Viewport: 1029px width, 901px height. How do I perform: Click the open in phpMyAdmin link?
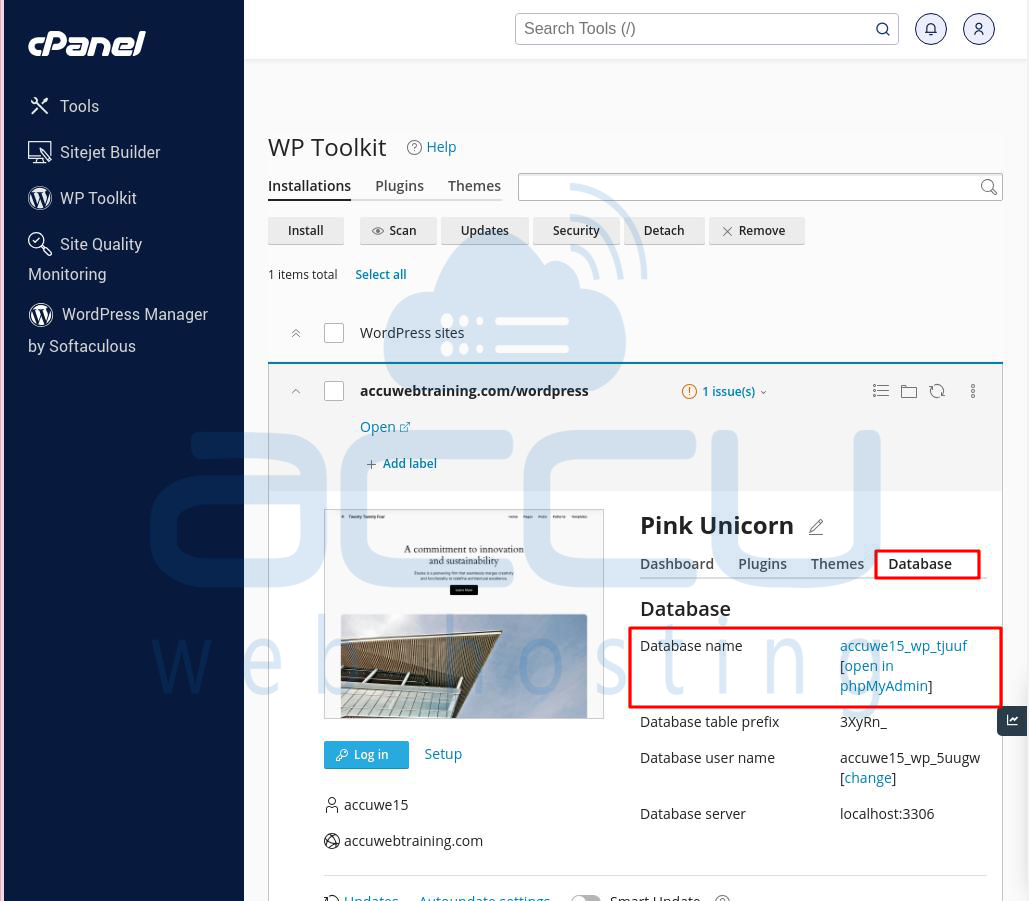click(x=885, y=676)
